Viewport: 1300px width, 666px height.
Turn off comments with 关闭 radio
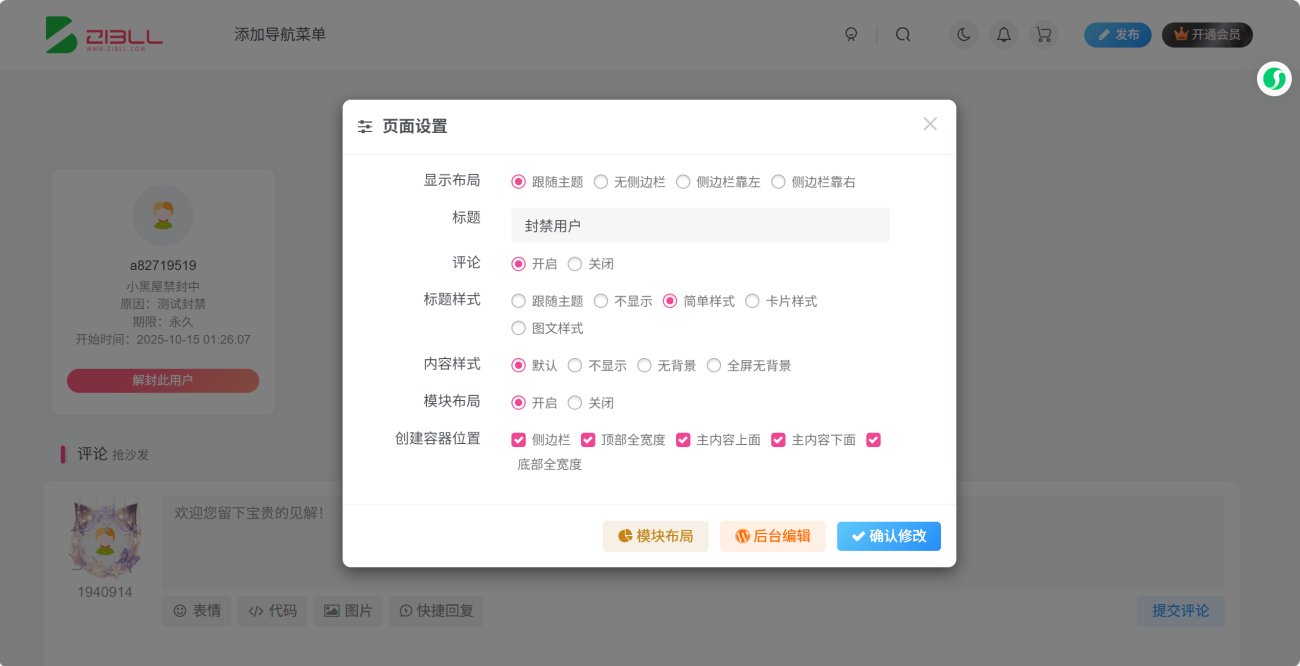coord(575,264)
